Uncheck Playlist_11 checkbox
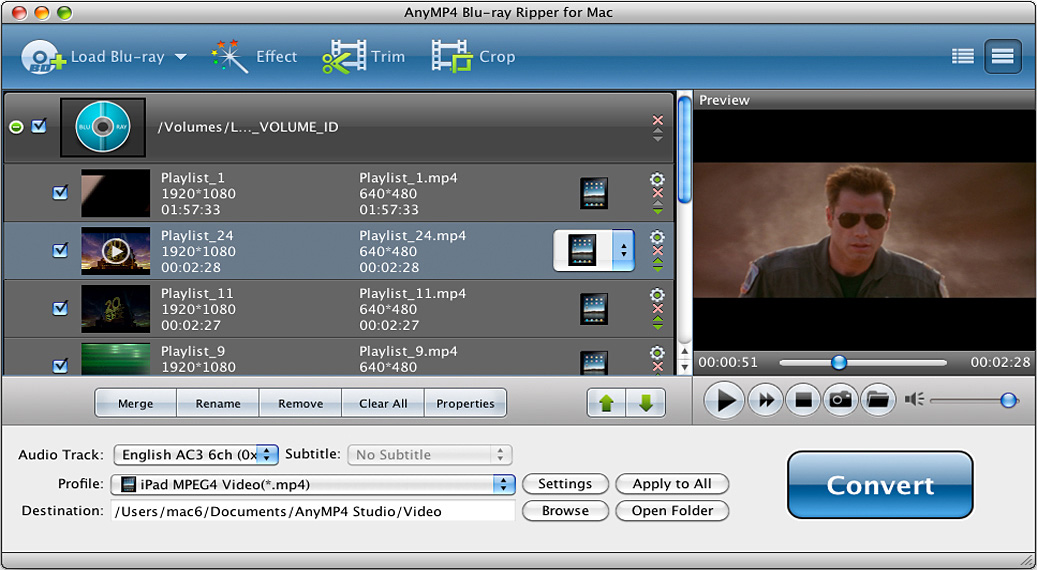The image size is (1037, 570). pos(60,307)
